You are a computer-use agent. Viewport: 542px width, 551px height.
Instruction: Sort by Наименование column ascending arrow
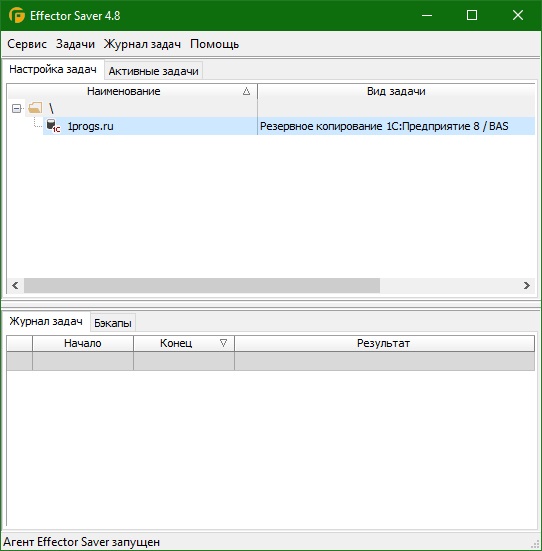click(x=246, y=91)
